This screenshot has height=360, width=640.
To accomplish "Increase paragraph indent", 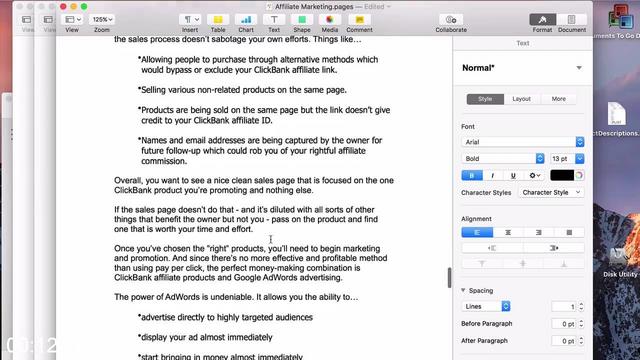I will (553, 248).
